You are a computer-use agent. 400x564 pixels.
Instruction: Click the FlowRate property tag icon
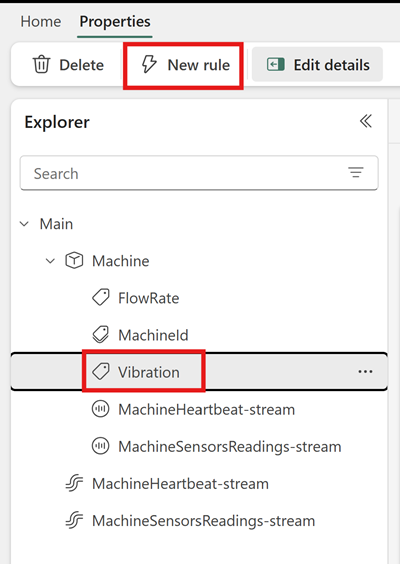[101, 298]
